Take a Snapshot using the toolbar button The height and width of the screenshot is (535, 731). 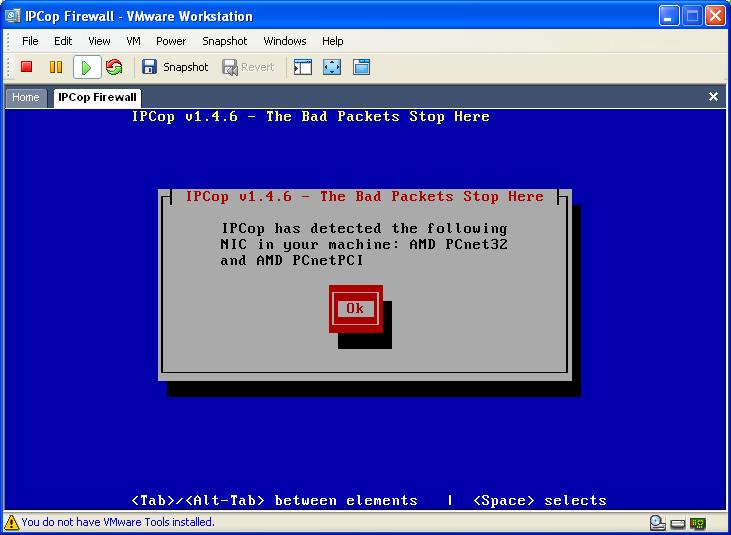coord(175,67)
